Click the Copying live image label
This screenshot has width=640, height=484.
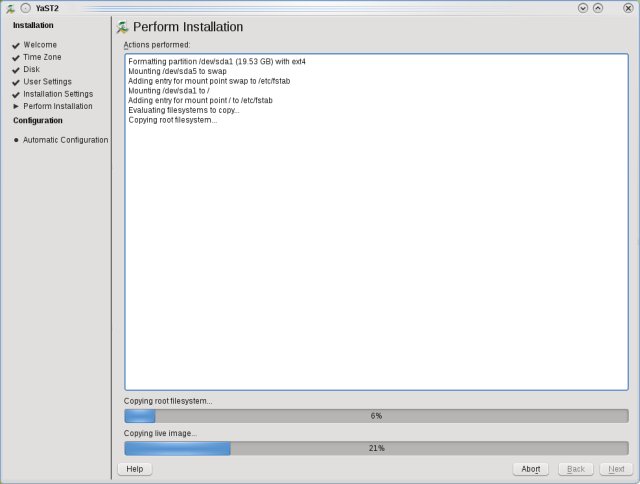tap(160, 433)
